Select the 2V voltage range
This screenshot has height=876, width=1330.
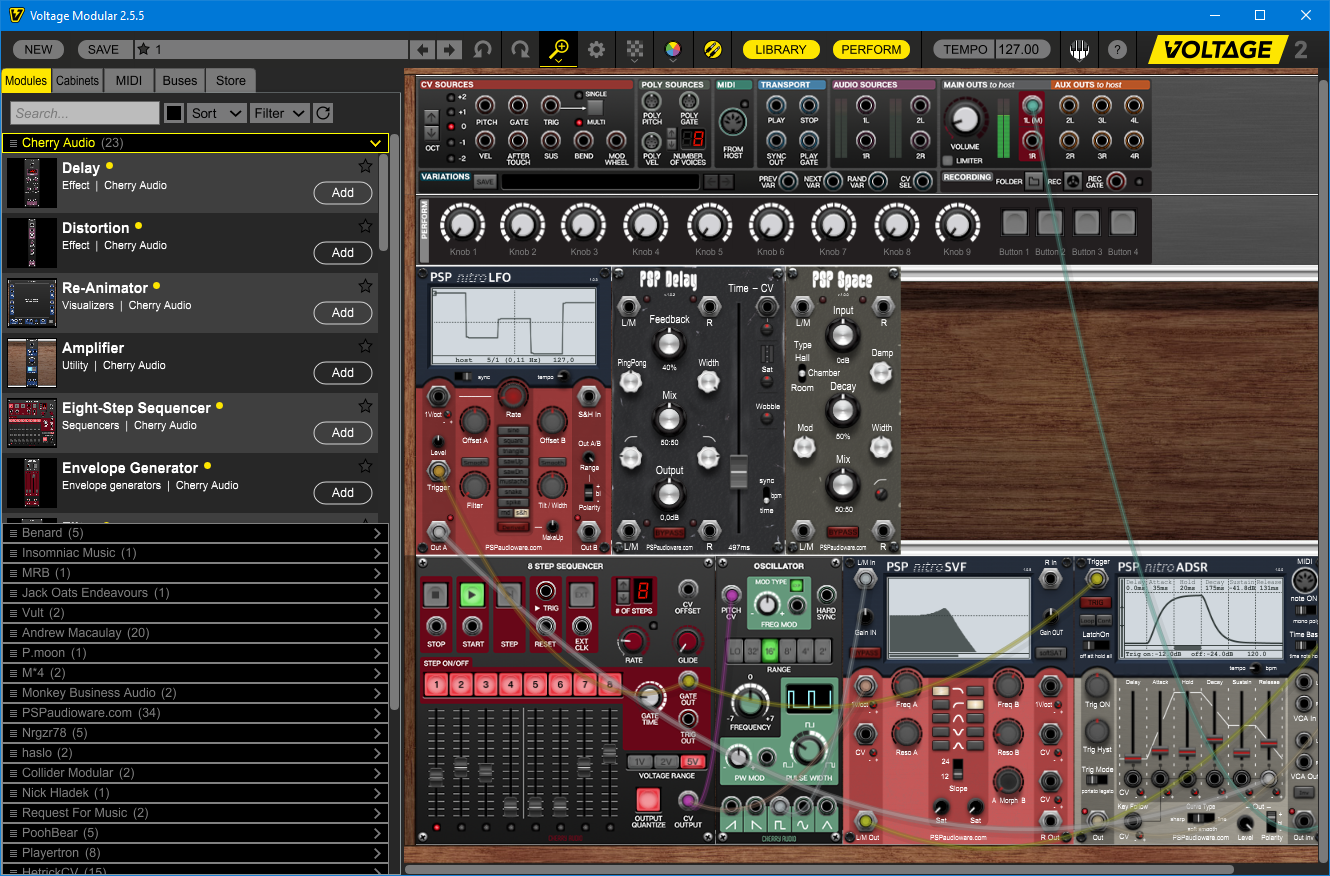tap(667, 761)
